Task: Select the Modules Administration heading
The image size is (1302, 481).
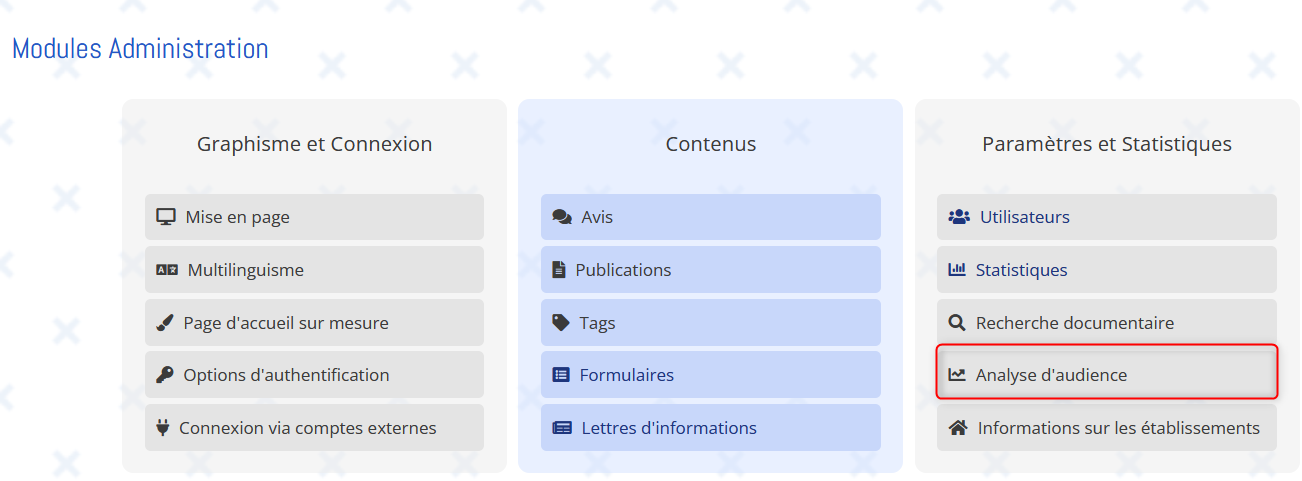Action: click(140, 48)
